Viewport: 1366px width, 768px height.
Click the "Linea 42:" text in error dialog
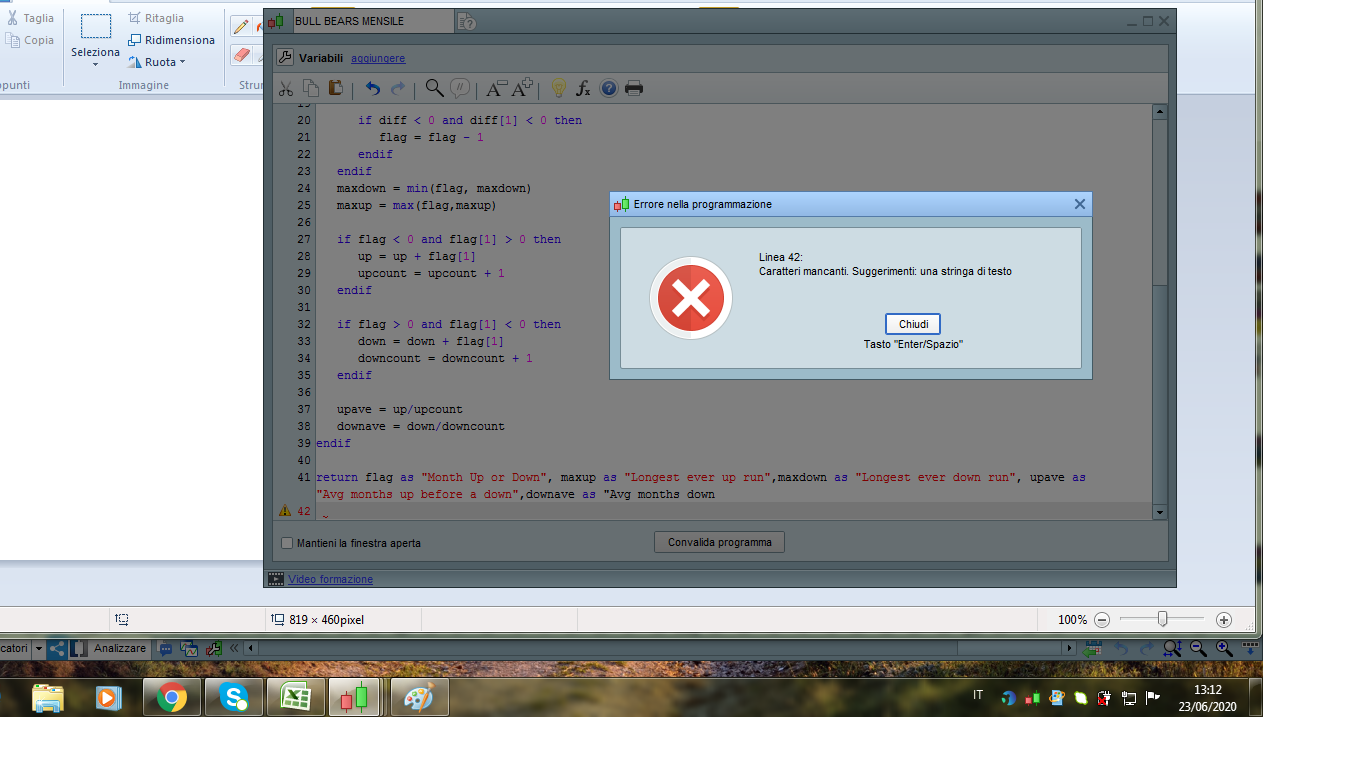pos(781,257)
